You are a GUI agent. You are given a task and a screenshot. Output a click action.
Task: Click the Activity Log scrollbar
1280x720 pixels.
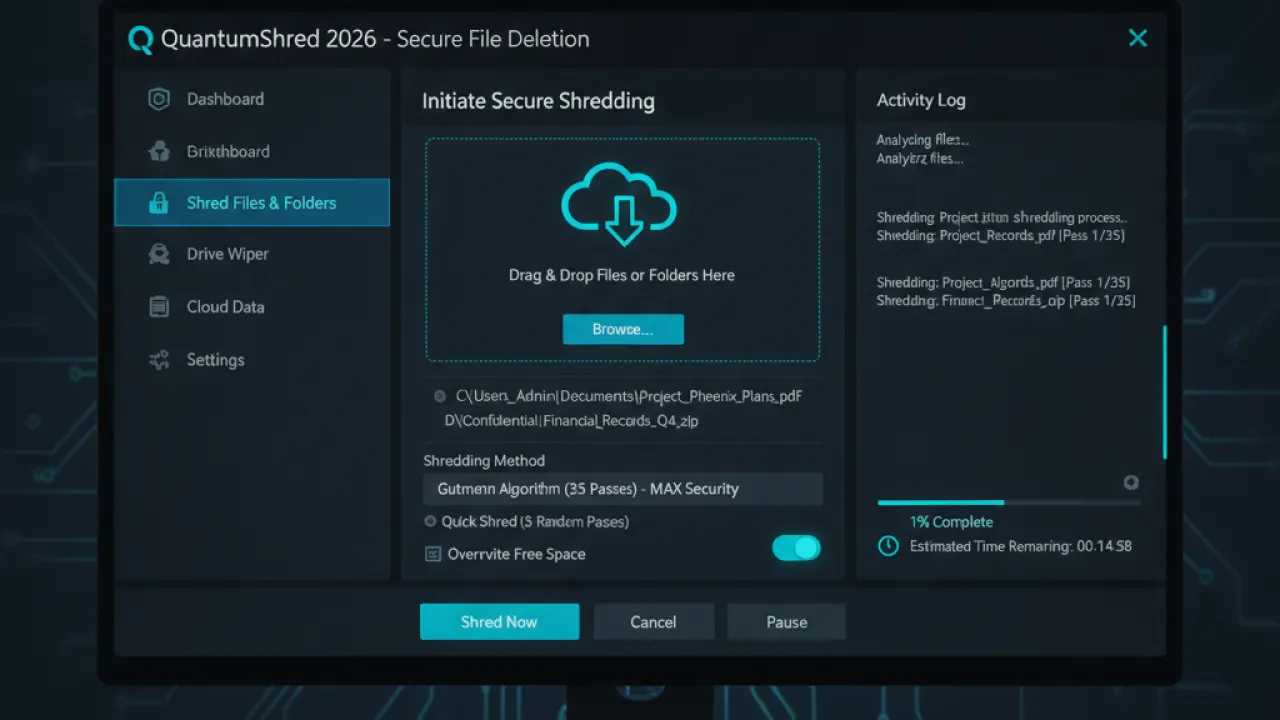point(1165,392)
